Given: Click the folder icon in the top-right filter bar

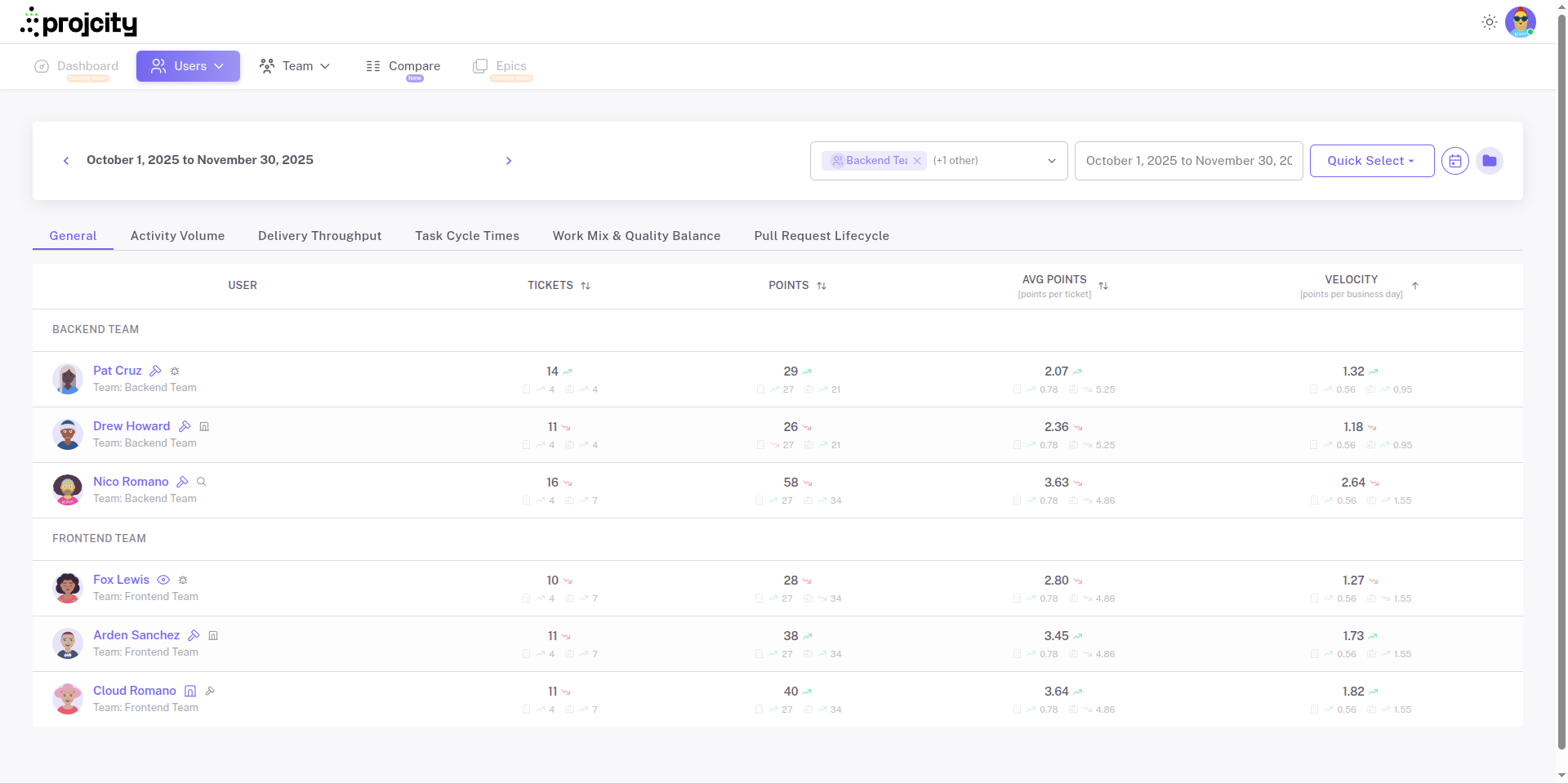Looking at the screenshot, I should tap(1490, 161).
